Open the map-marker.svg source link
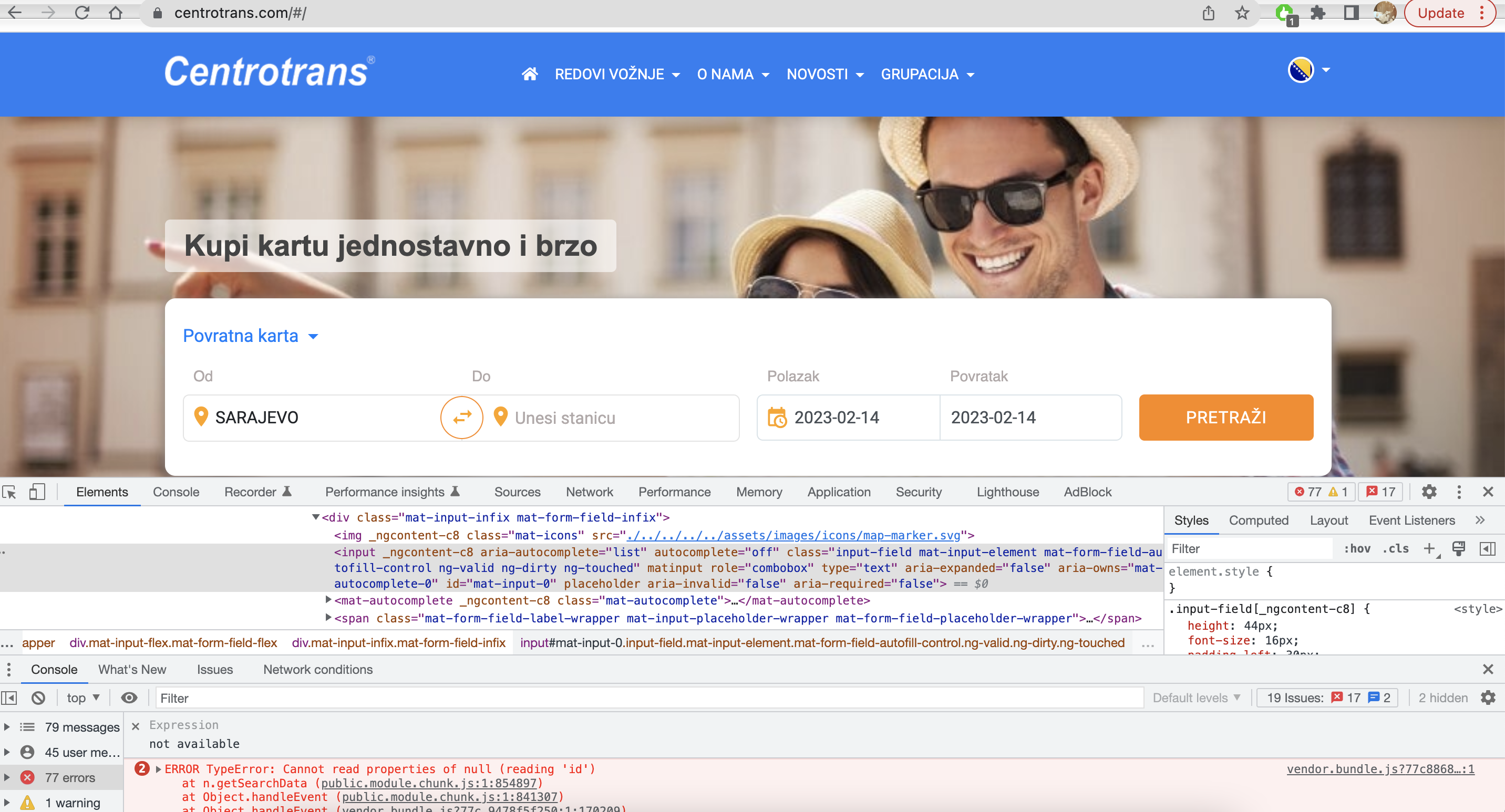The image size is (1505, 812). coord(793,535)
